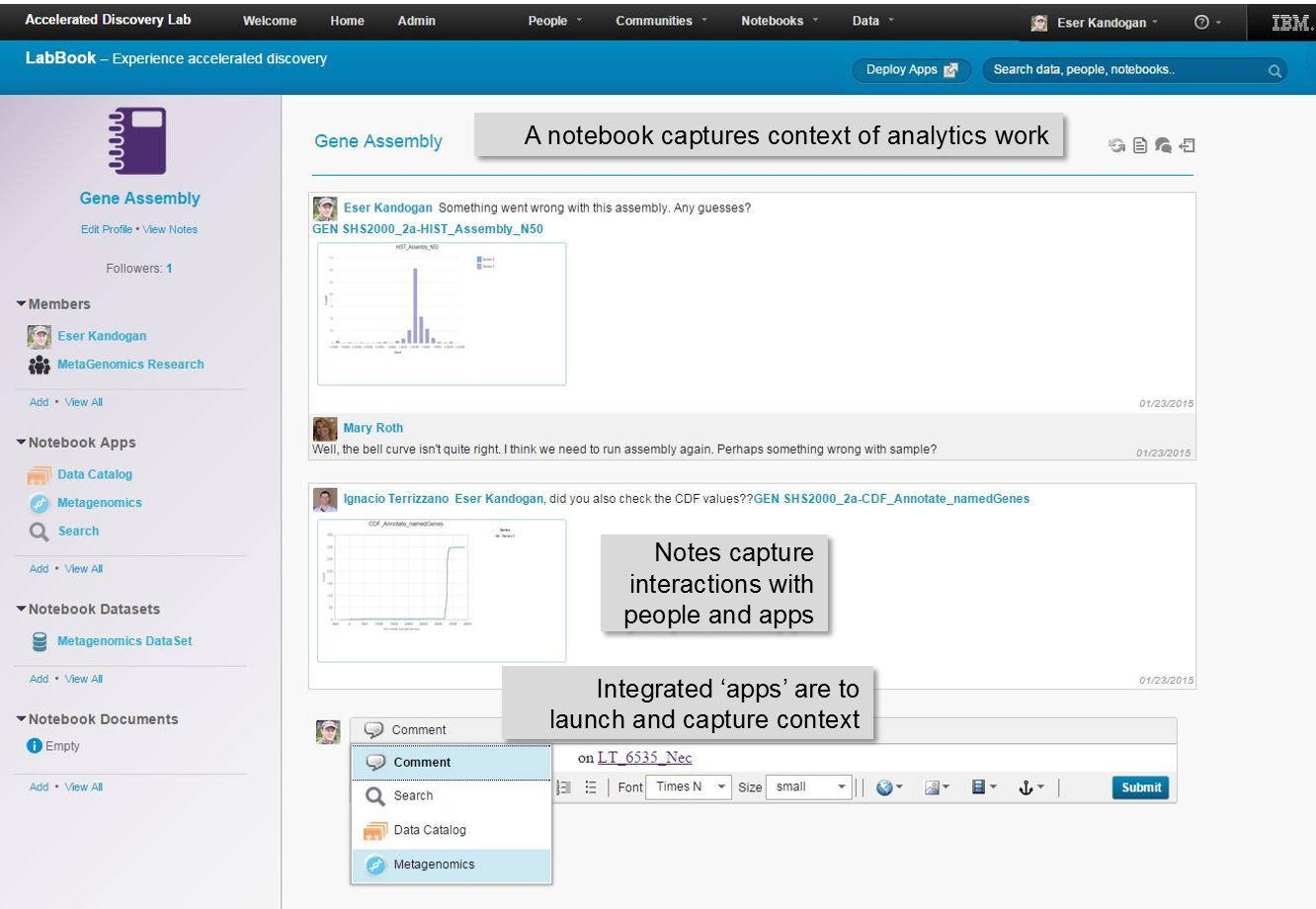
Task: Open the Communities dropdown menu
Action: (661, 21)
